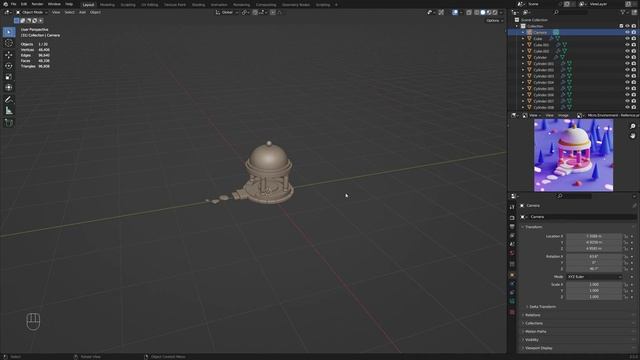Click the lock icon beside Location X
The width and height of the screenshot is (640, 360).
[626, 236]
